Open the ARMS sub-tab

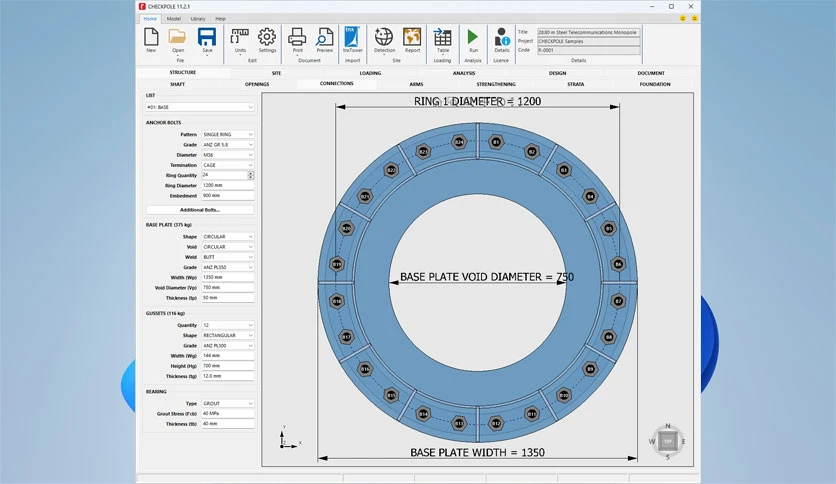tap(416, 84)
